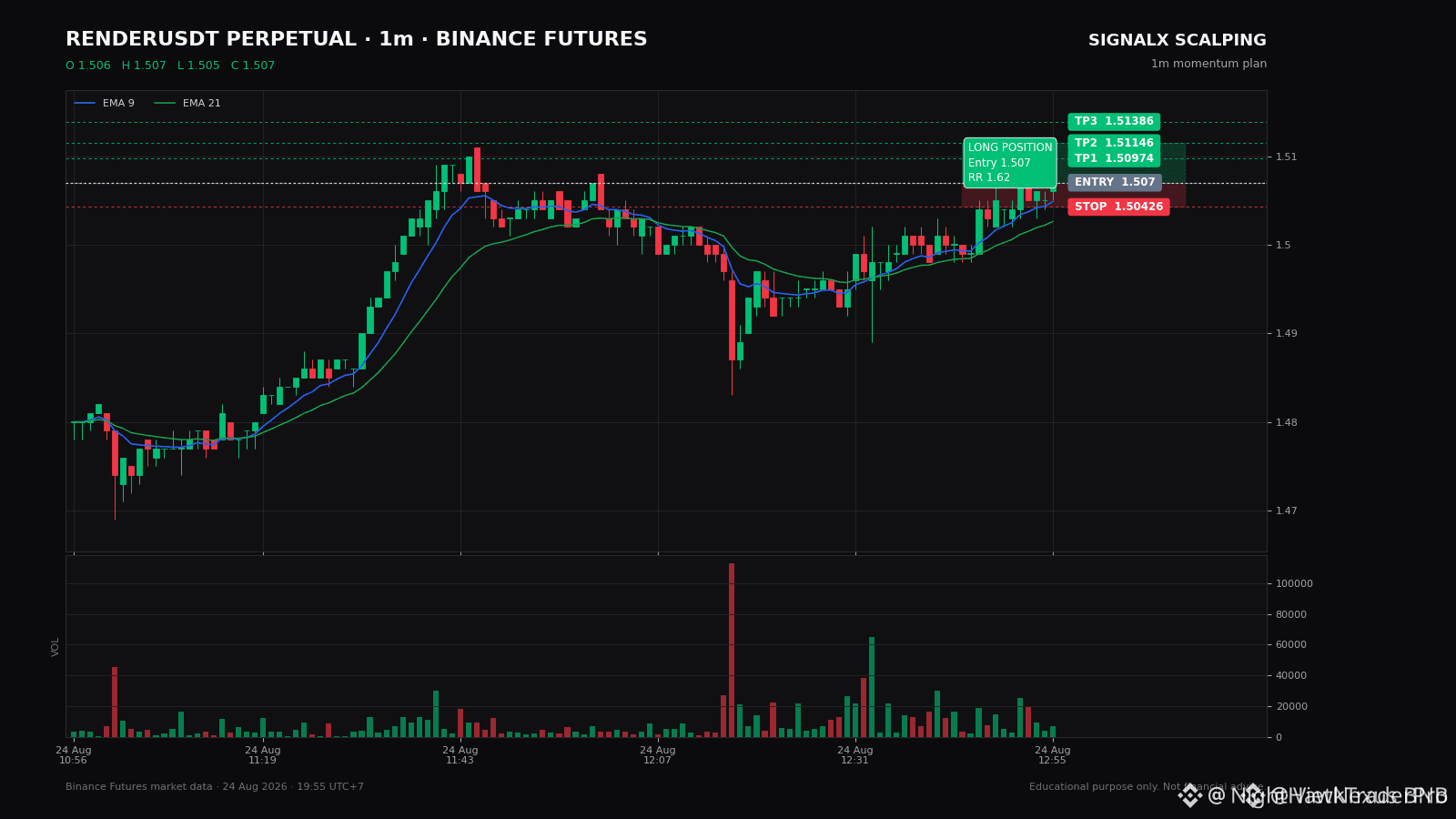
Task: Select the SIGNALX SCALPING heading
Action: 1178,41
